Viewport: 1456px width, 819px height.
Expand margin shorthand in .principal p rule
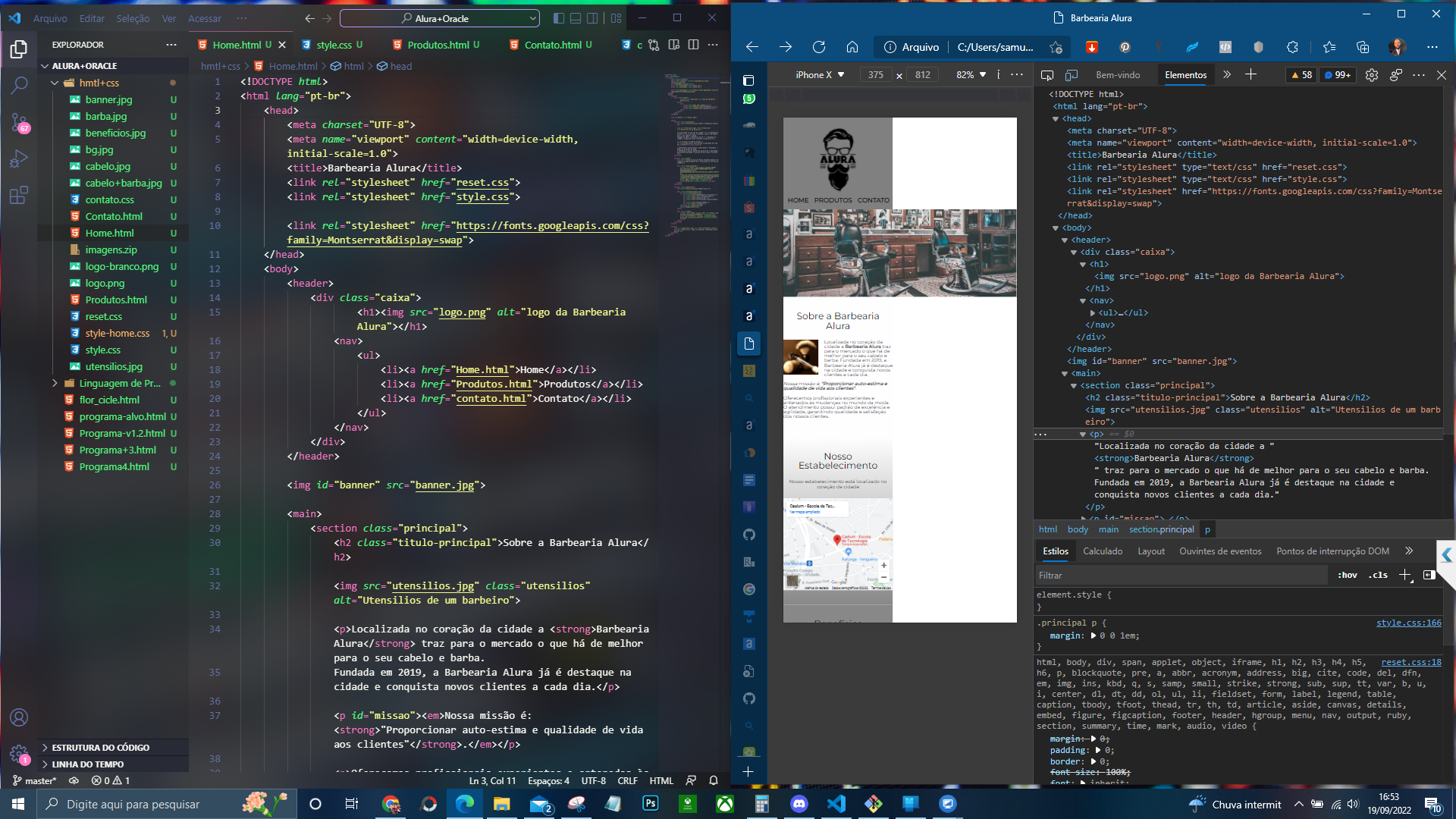1093,635
